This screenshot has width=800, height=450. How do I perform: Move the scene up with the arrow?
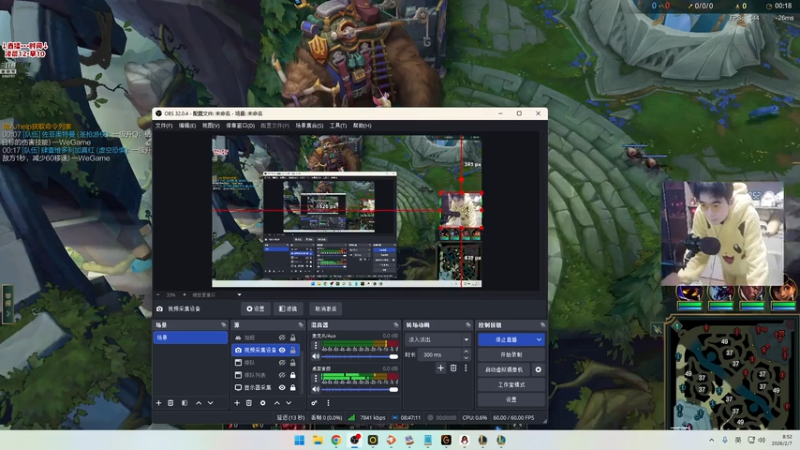[198, 403]
